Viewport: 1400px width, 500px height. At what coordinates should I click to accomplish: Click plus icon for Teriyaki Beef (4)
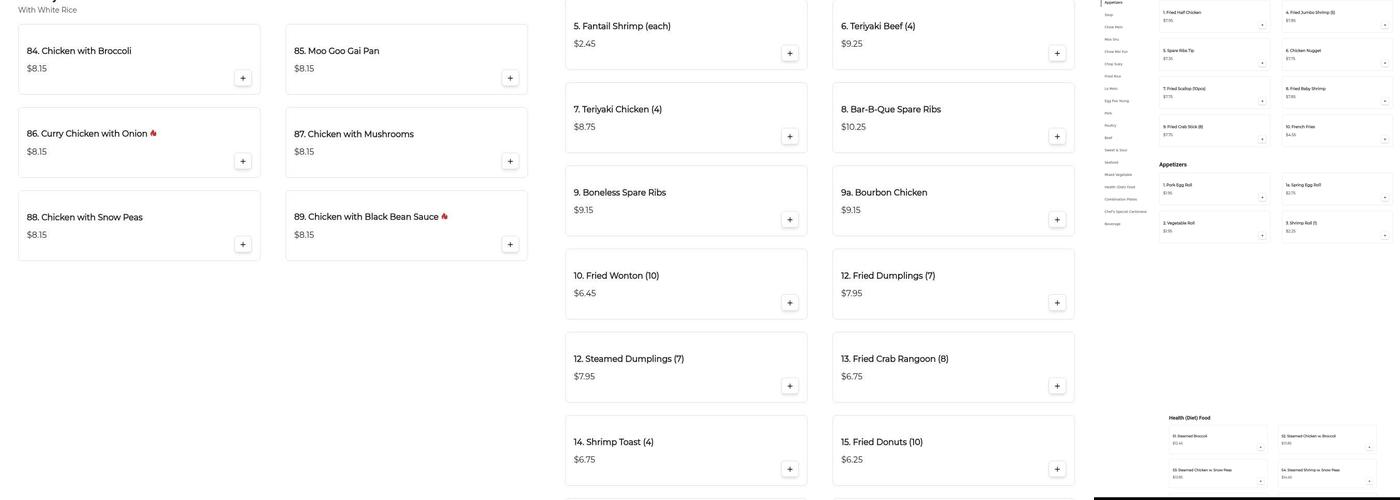[x=1057, y=53]
